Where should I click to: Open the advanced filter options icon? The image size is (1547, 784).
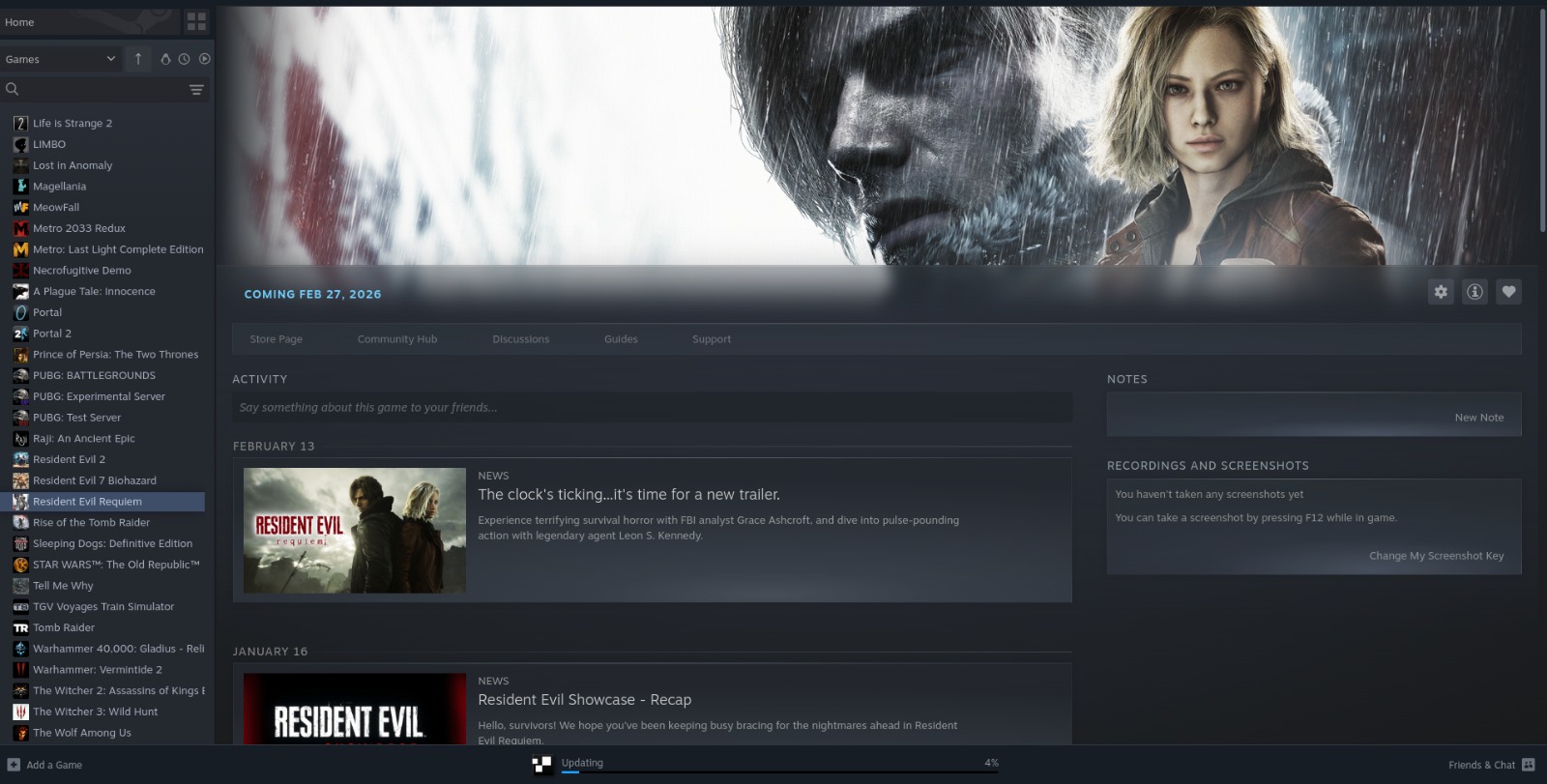point(196,90)
